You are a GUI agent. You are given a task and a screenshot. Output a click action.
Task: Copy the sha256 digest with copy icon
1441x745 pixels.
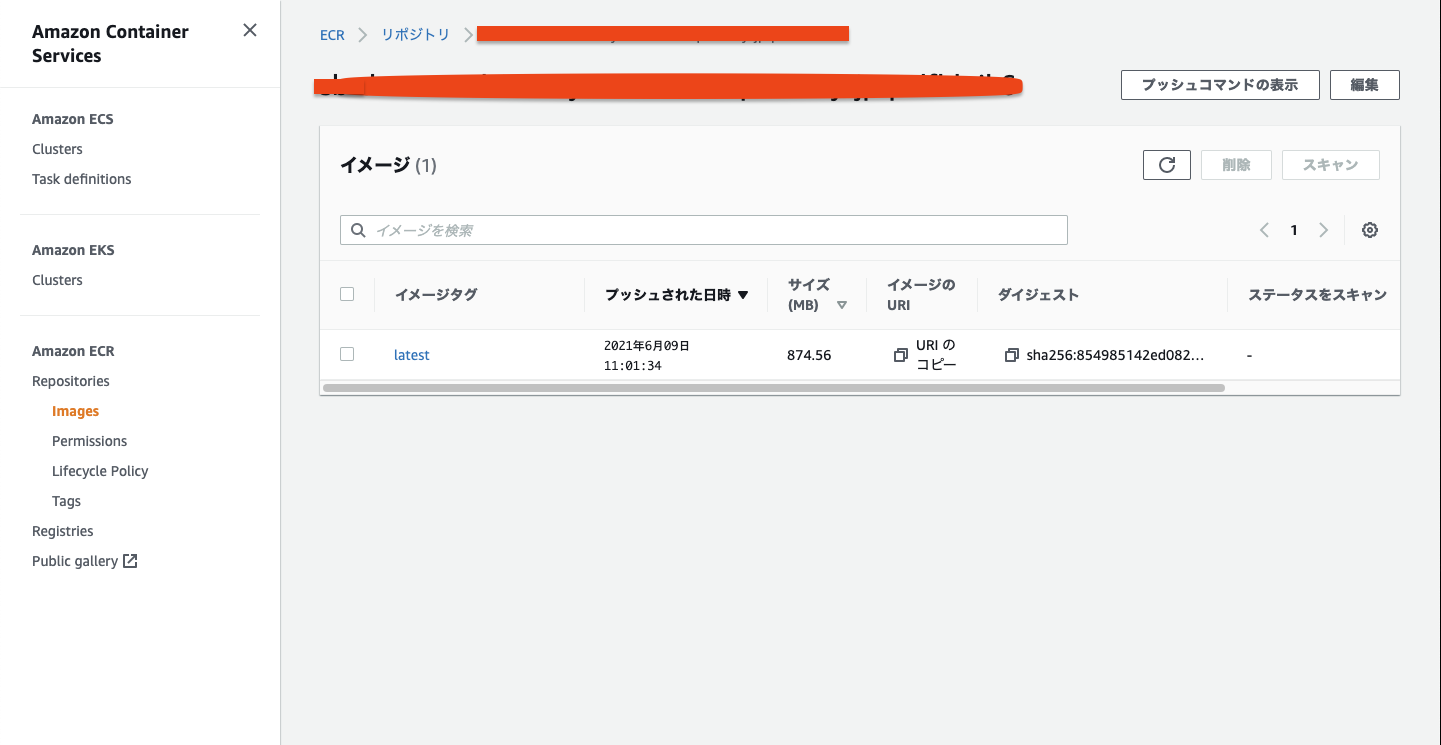tap(1012, 355)
